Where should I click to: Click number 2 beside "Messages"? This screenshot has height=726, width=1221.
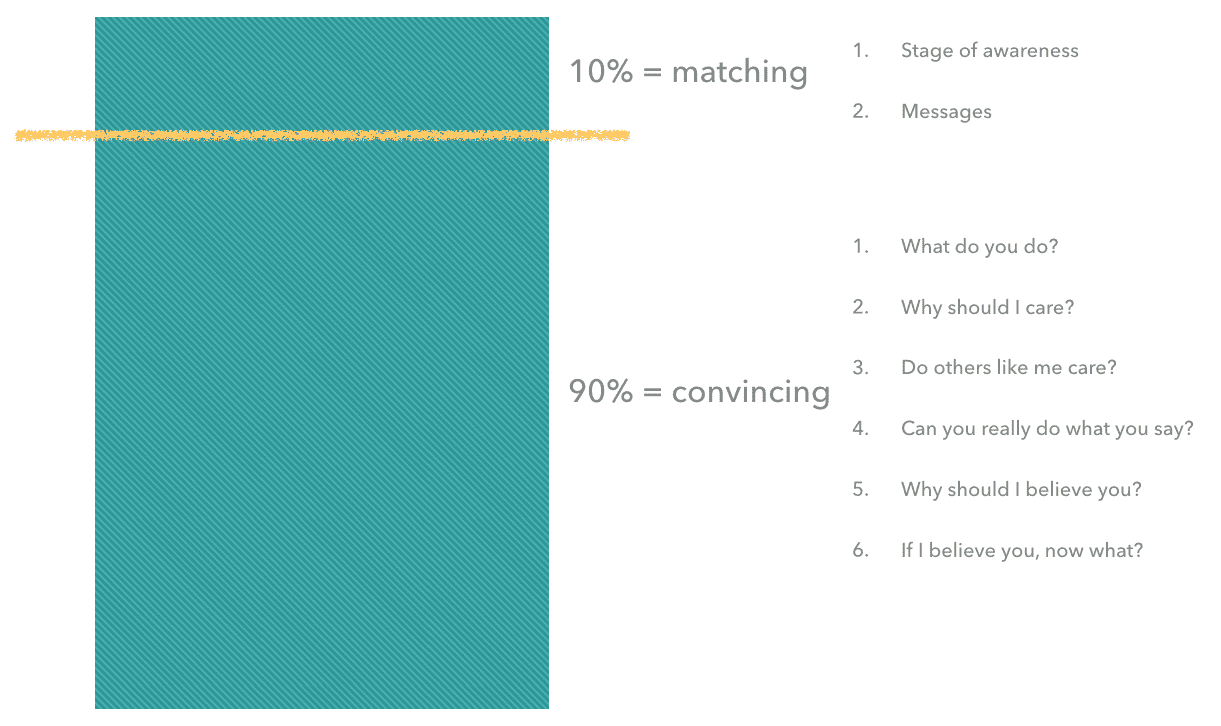[860, 112]
